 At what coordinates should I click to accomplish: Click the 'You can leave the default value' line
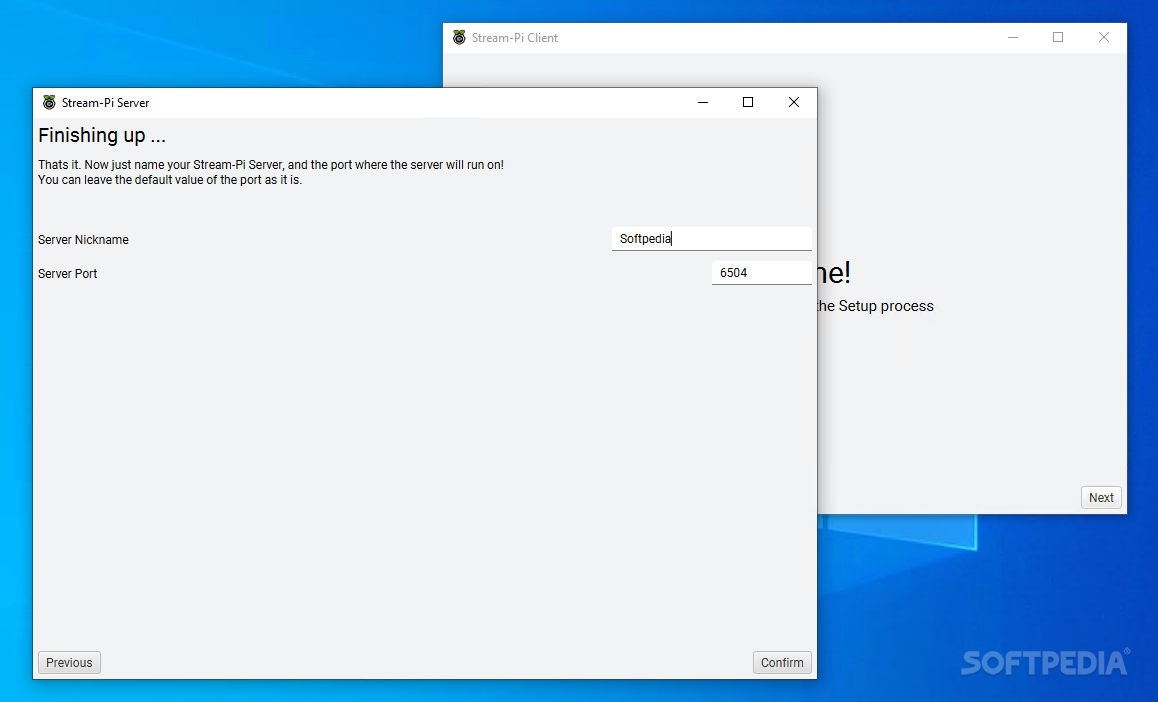(171, 179)
